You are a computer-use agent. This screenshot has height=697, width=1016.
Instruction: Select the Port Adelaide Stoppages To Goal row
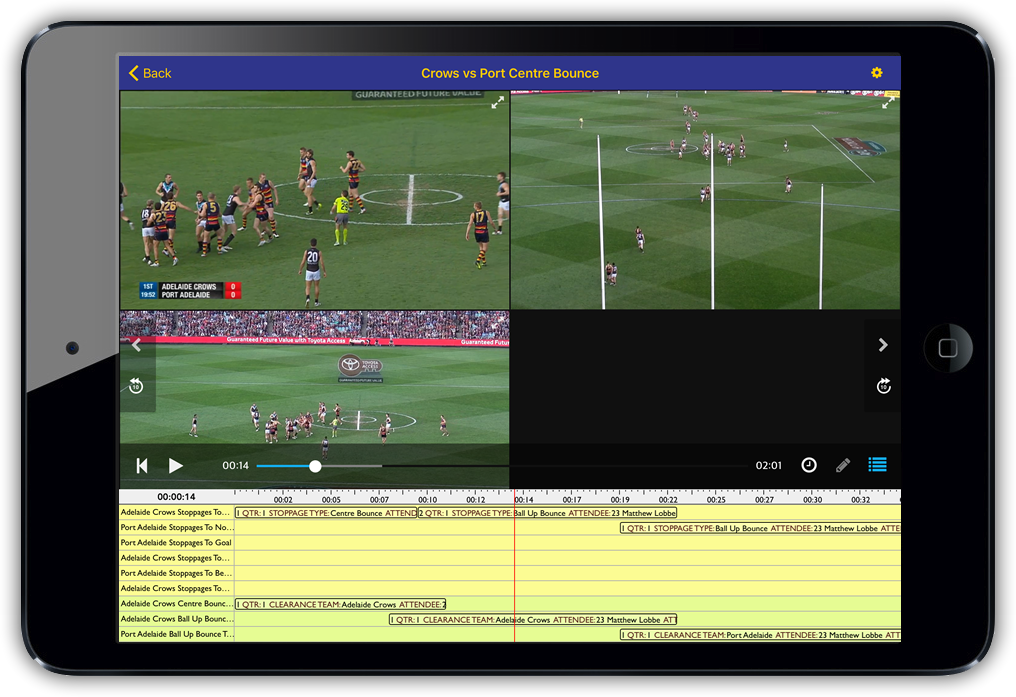point(176,543)
